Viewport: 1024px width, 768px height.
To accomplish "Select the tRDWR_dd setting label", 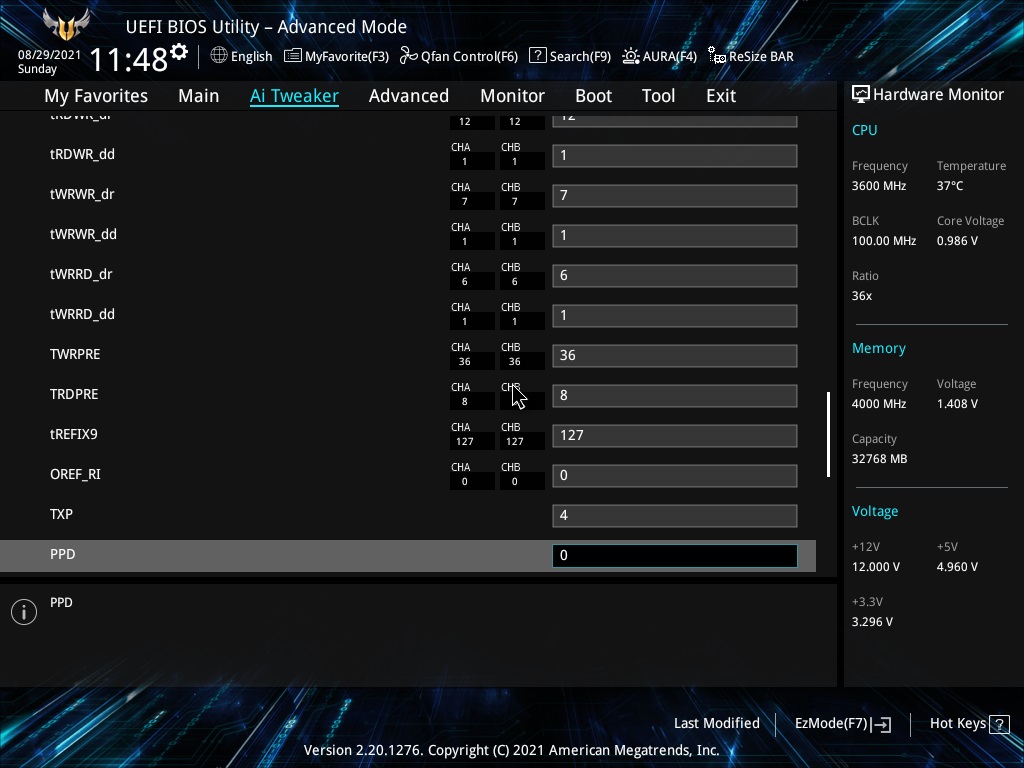I will coord(82,155).
